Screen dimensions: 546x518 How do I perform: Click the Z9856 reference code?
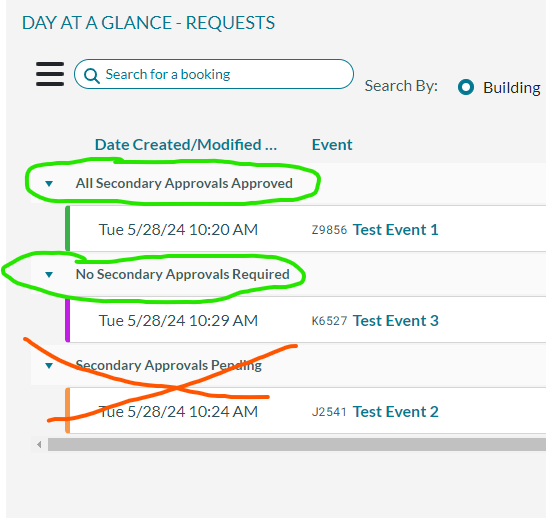[x=329, y=230]
